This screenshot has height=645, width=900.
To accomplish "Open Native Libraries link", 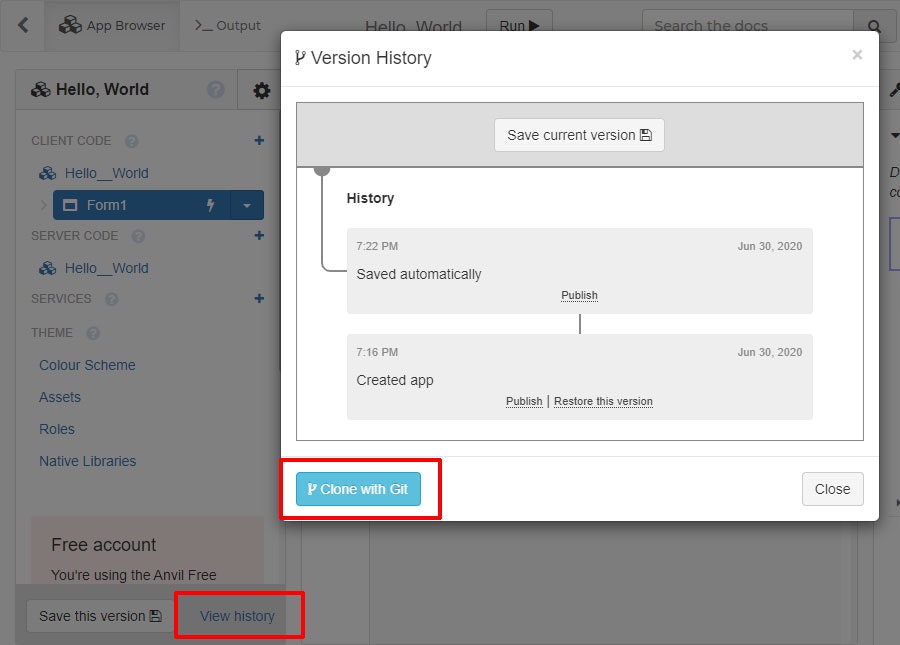I will coord(87,461).
